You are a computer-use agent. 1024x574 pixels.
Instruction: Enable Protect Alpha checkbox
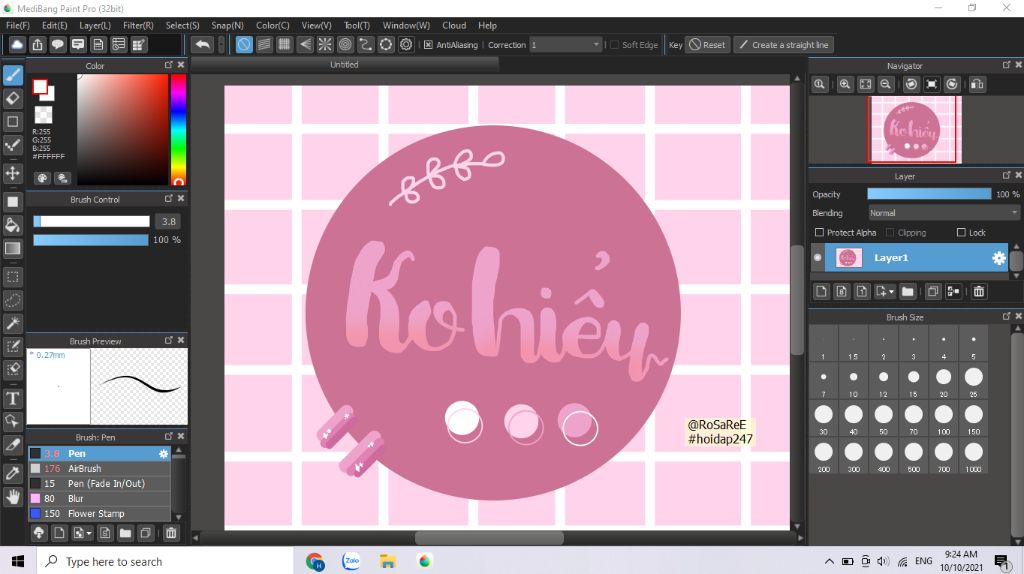(819, 232)
